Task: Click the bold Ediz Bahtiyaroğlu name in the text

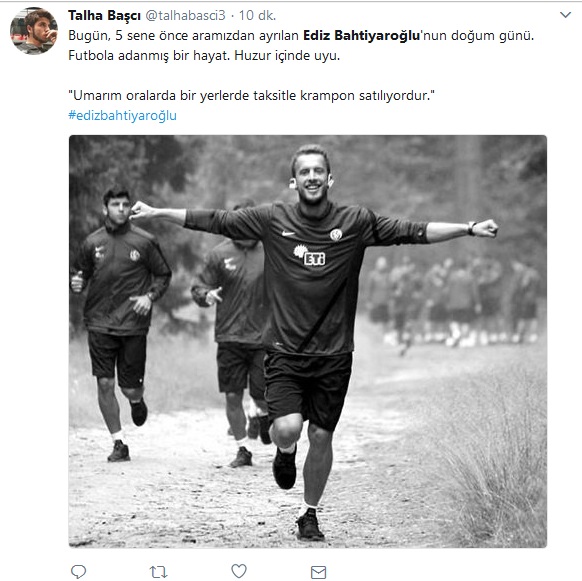Action: (x=361, y=36)
